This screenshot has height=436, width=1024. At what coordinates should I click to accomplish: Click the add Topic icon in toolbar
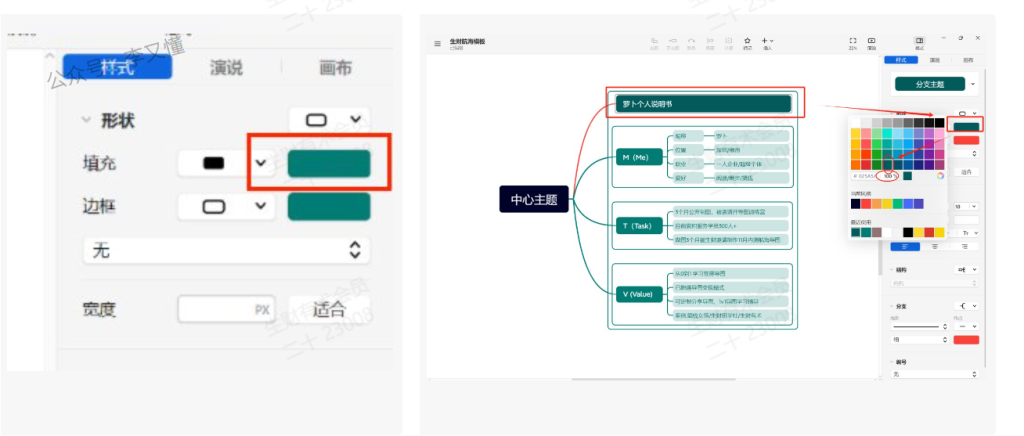[654, 41]
